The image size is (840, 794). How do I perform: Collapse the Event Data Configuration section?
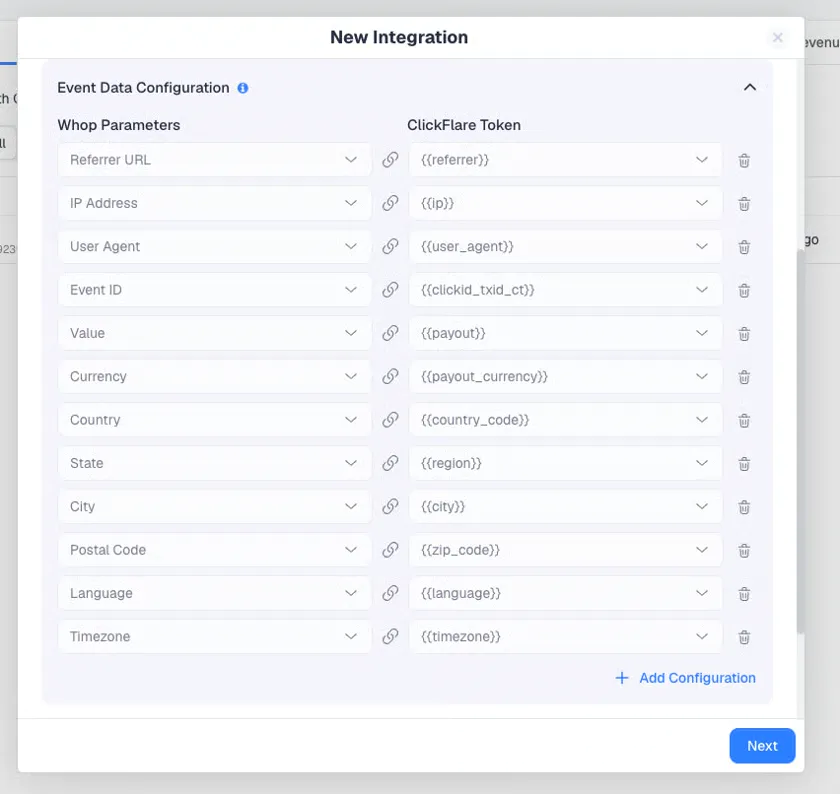tap(750, 87)
